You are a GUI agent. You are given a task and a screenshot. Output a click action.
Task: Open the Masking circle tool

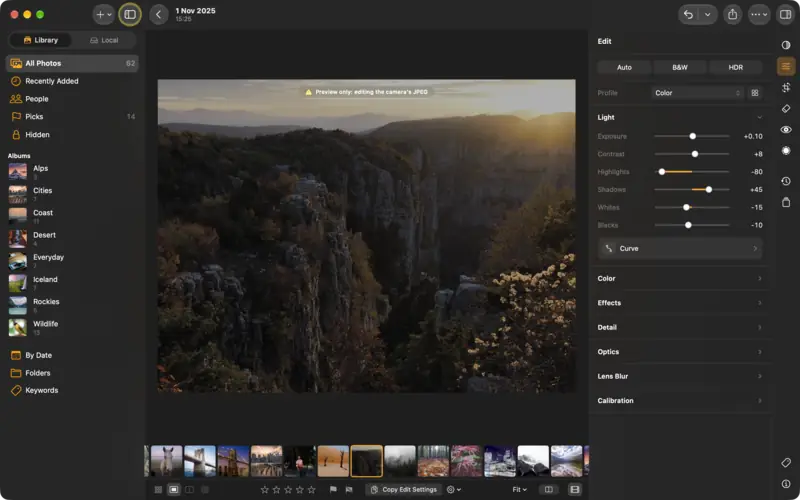tap(786, 151)
